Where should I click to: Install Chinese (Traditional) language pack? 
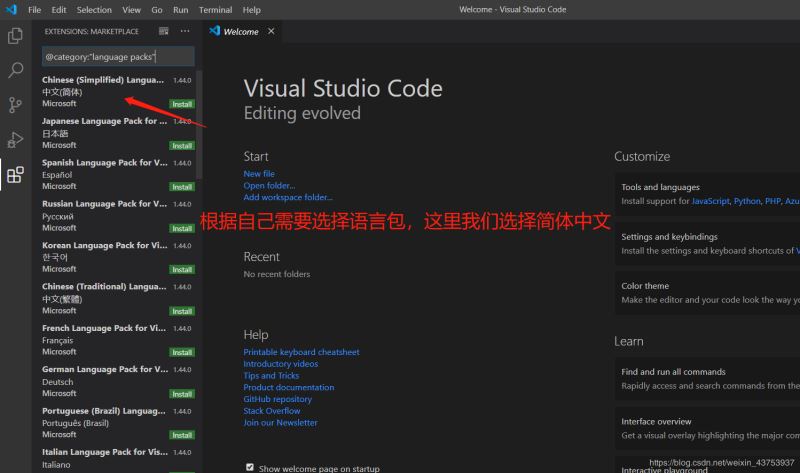pos(182,311)
